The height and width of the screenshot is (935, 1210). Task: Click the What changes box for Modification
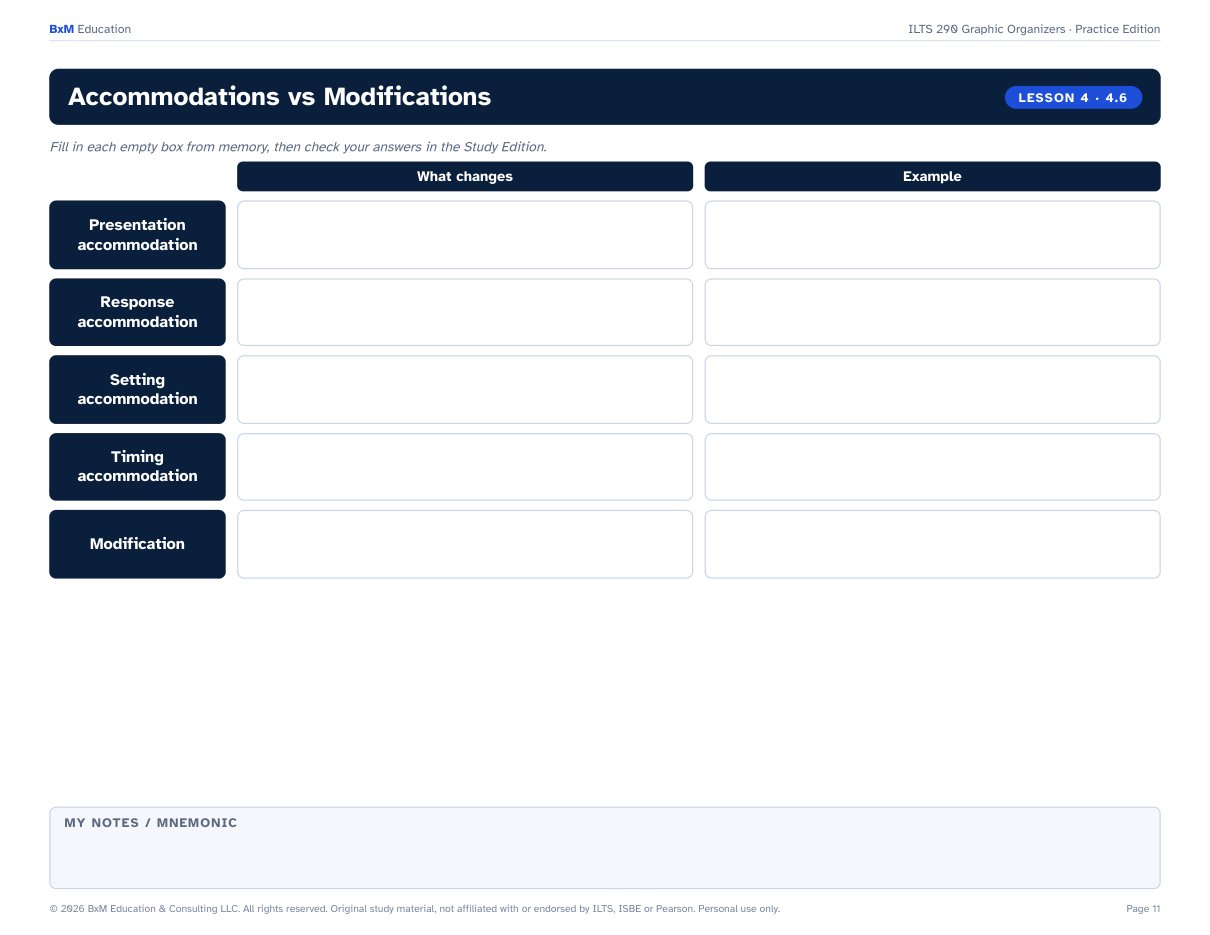click(x=465, y=544)
